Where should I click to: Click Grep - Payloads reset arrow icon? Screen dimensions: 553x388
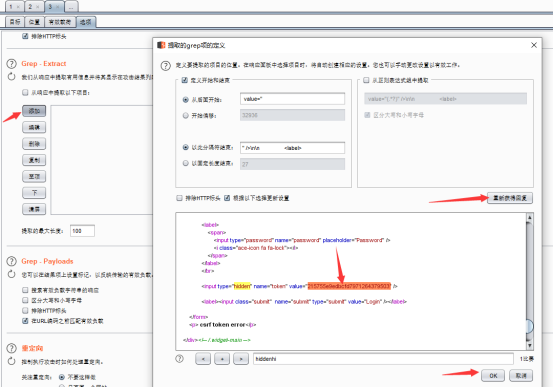(11, 274)
